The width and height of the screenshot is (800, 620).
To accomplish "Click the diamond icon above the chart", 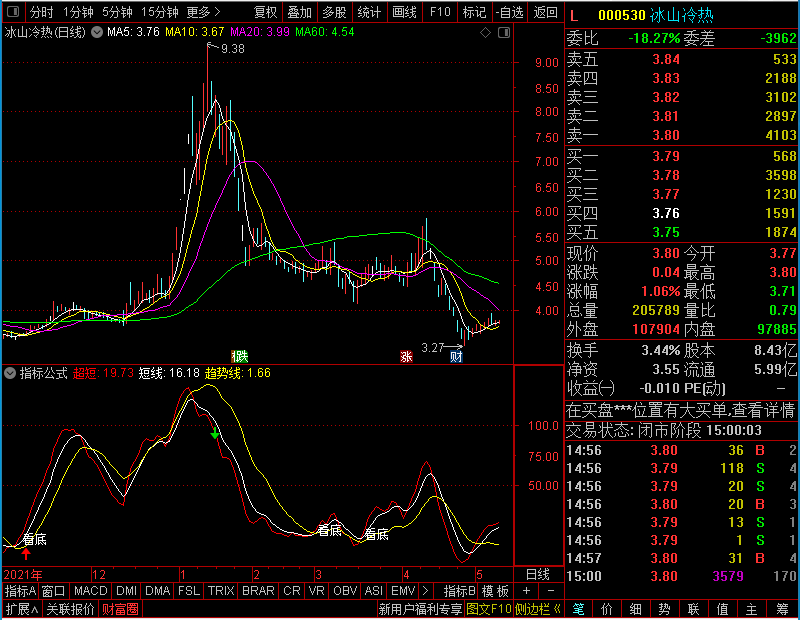I will click(x=485, y=33).
